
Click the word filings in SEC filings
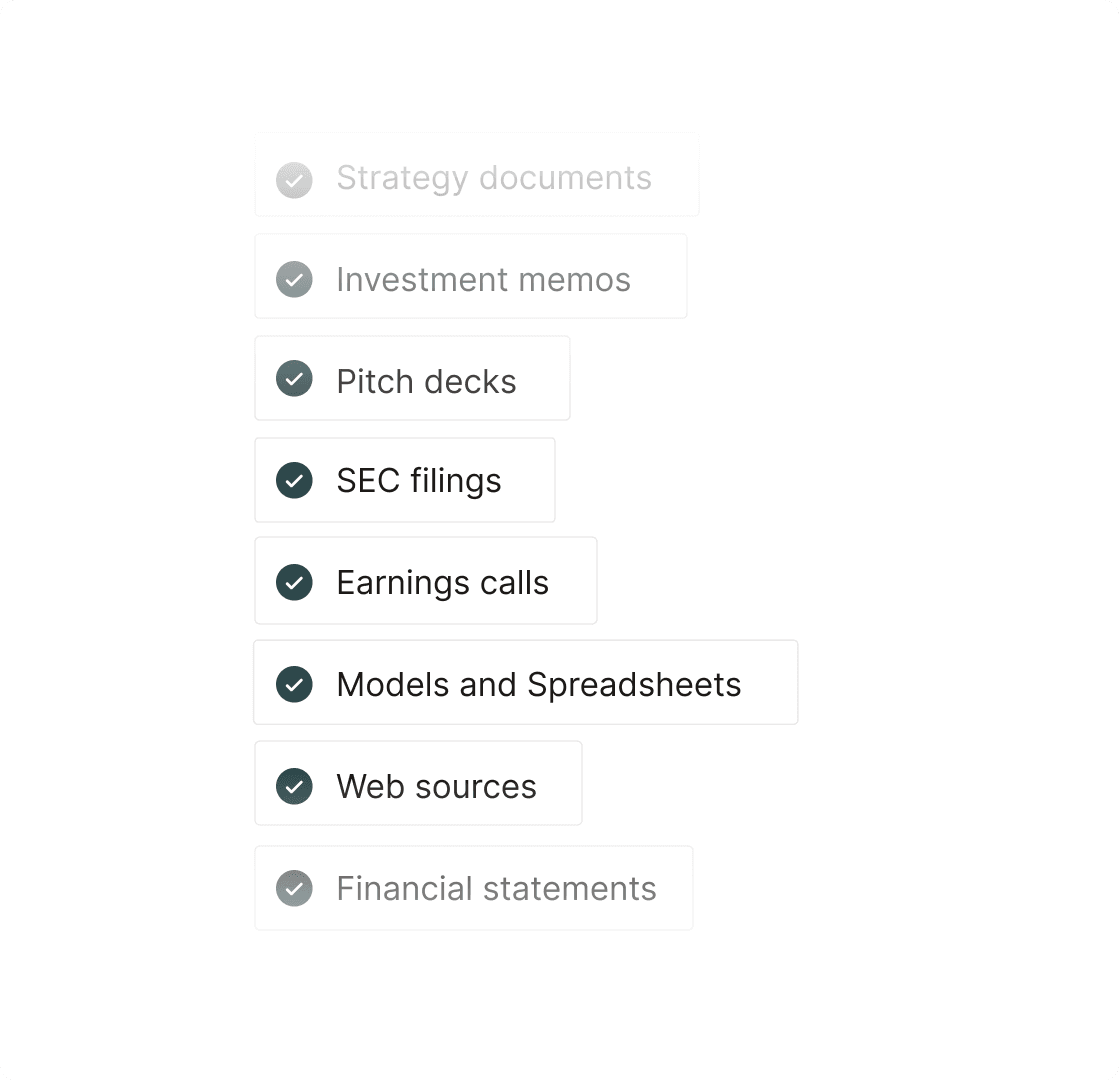click(455, 481)
